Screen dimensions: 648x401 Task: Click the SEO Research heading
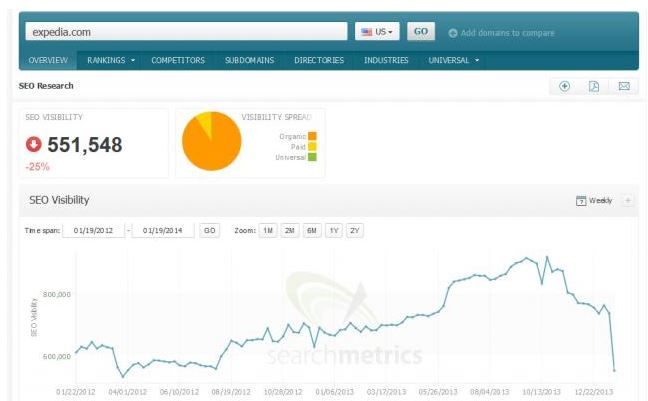(x=46, y=86)
